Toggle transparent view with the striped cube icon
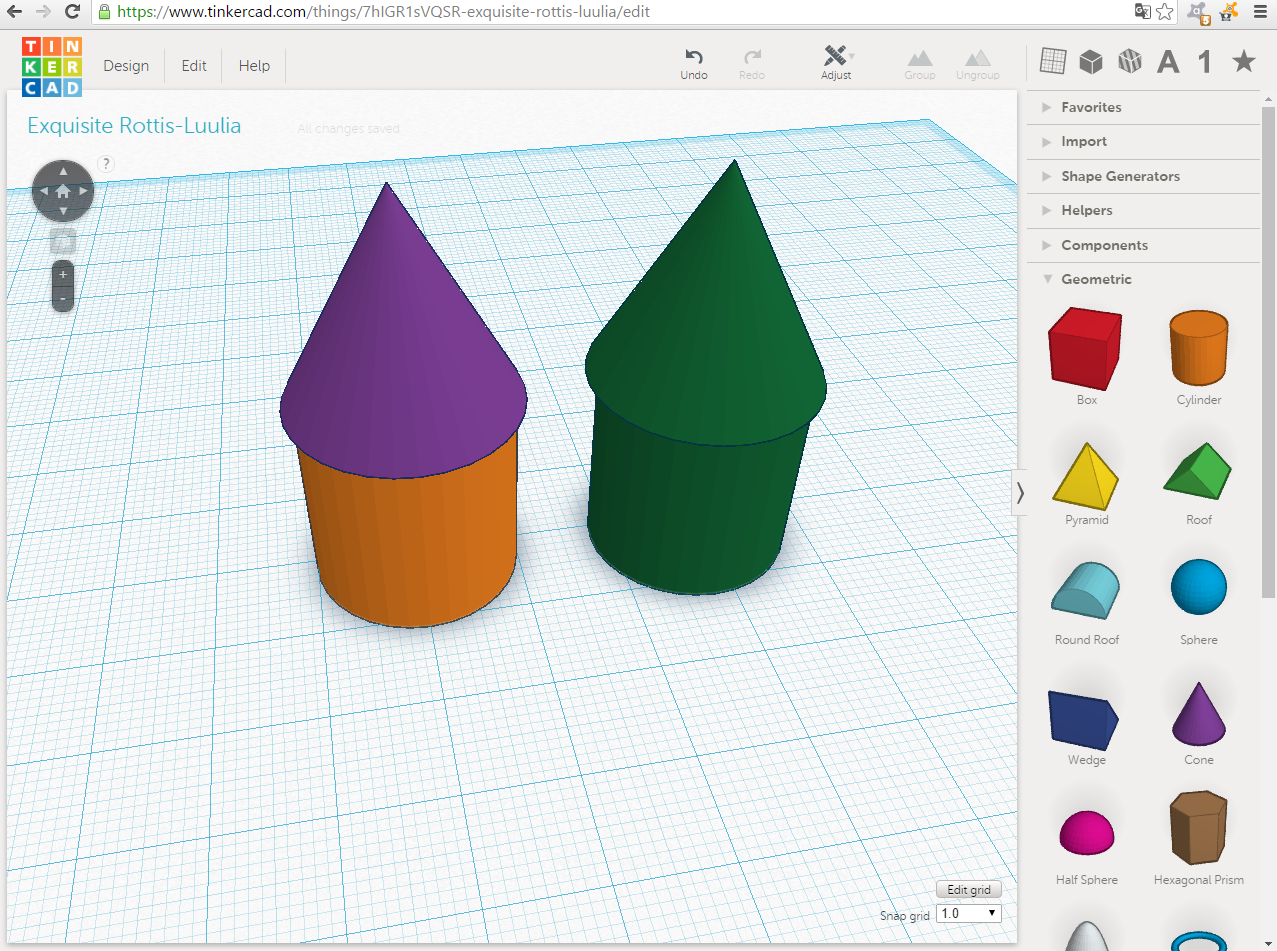Screen dimensions: 1277x951 pyautogui.click(x=1129, y=61)
